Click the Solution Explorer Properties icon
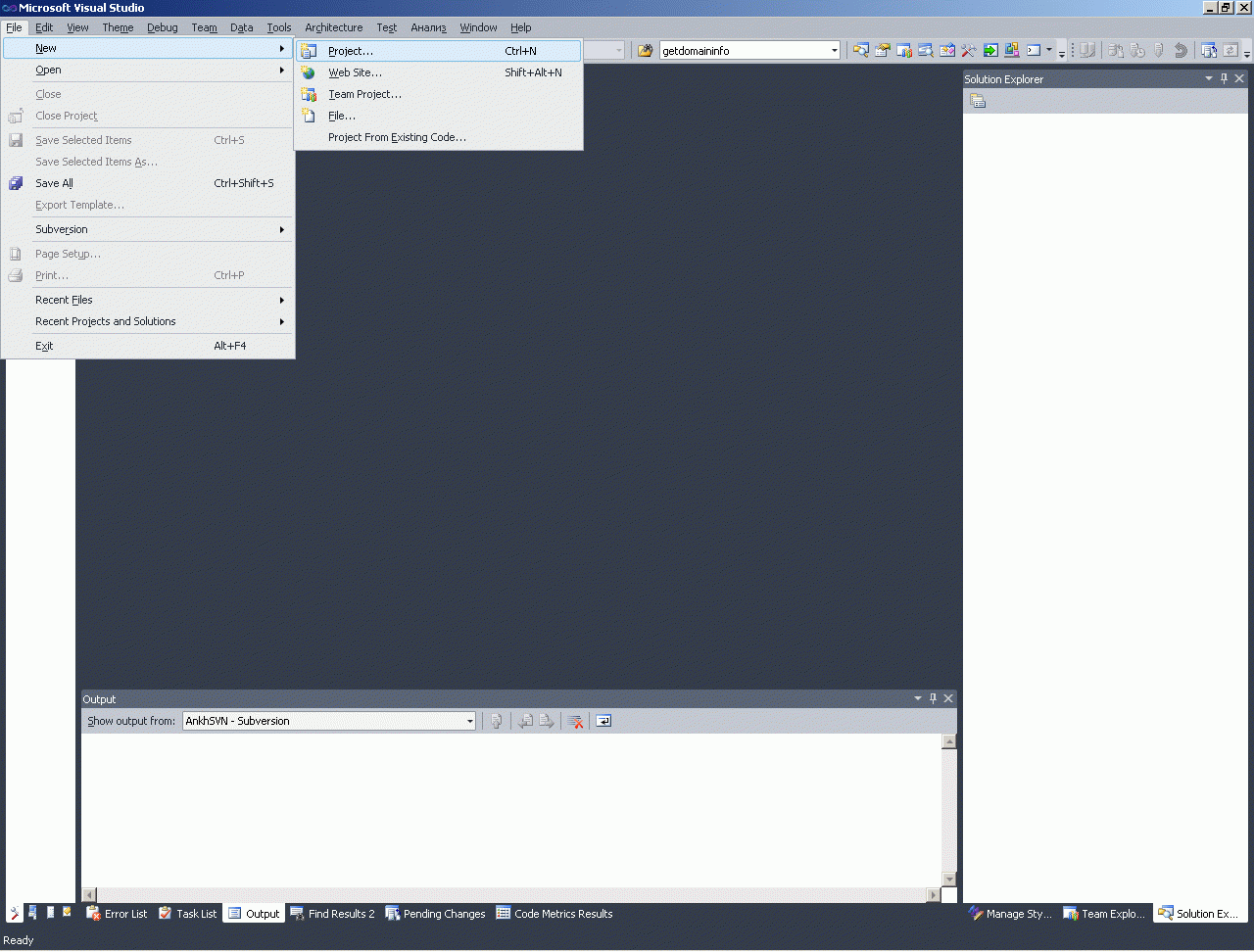The width and height of the screenshot is (1254, 952). click(978, 101)
